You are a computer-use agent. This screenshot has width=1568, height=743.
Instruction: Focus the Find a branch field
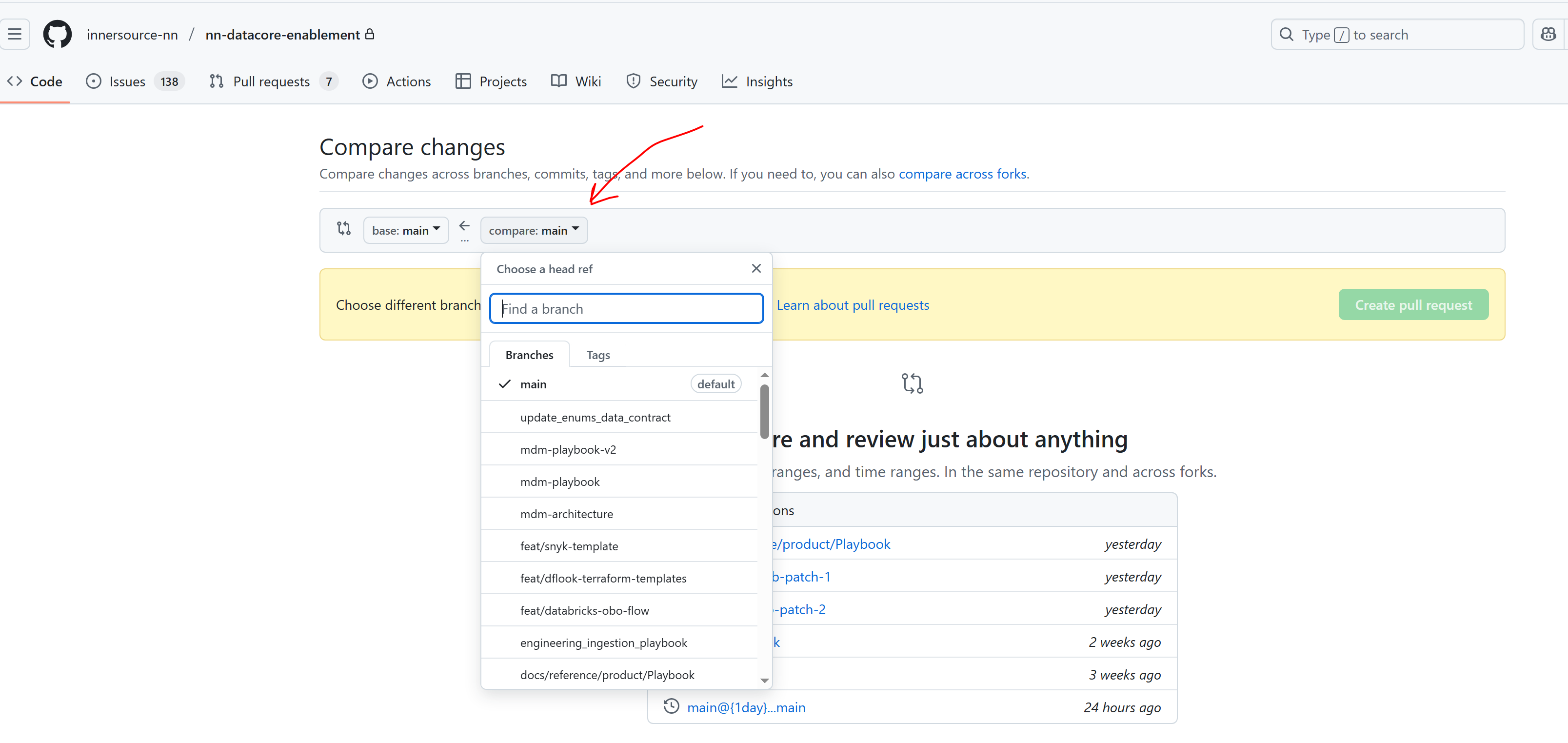pos(626,309)
